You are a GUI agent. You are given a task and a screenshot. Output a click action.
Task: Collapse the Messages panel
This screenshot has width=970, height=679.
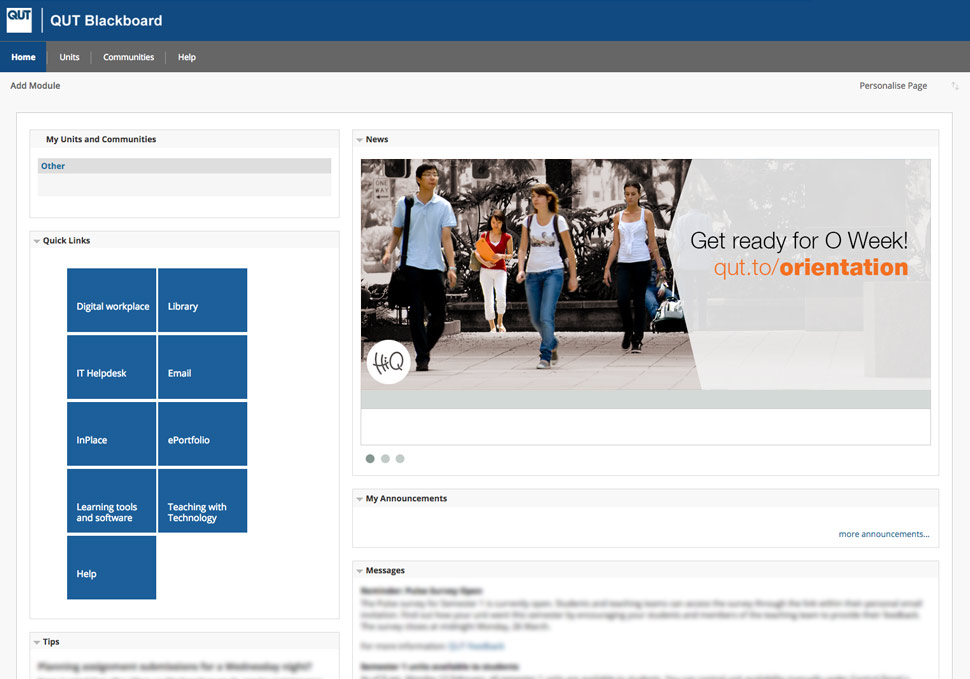359,570
